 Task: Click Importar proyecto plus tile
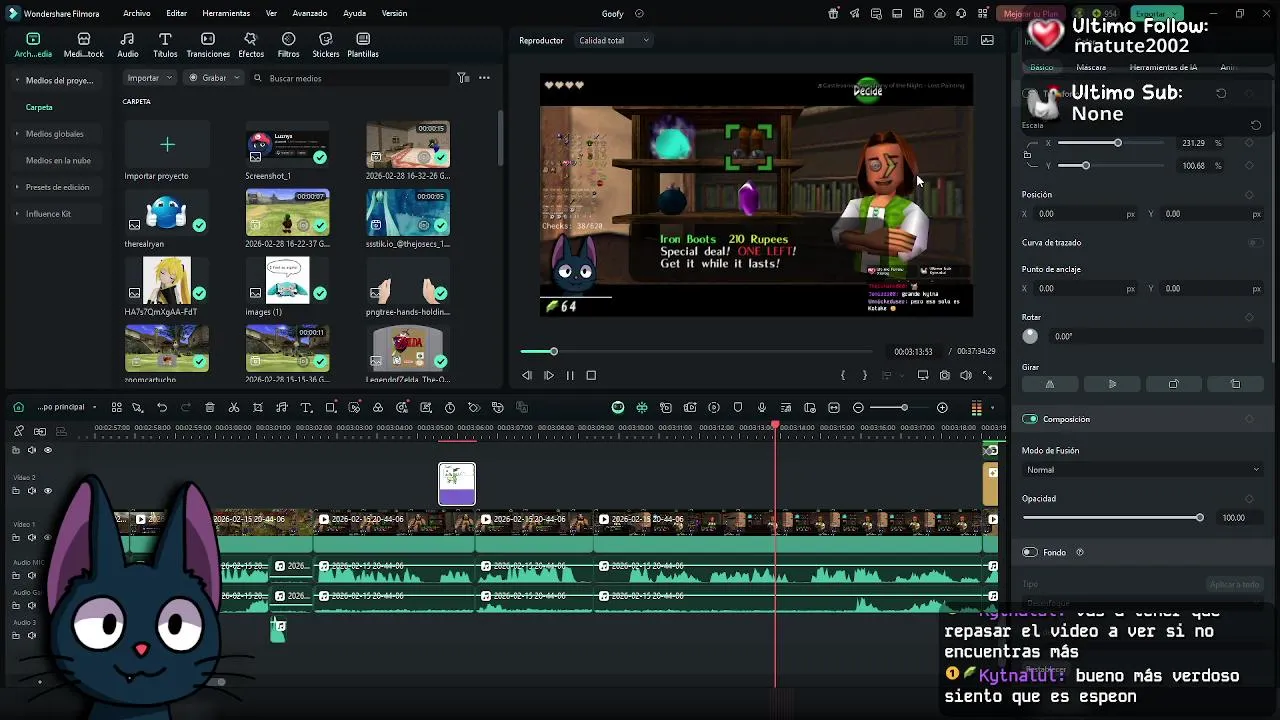point(167,145)
